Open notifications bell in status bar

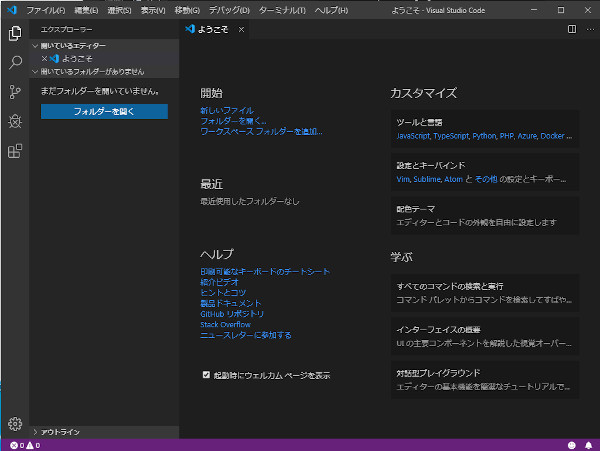(589, 445)
